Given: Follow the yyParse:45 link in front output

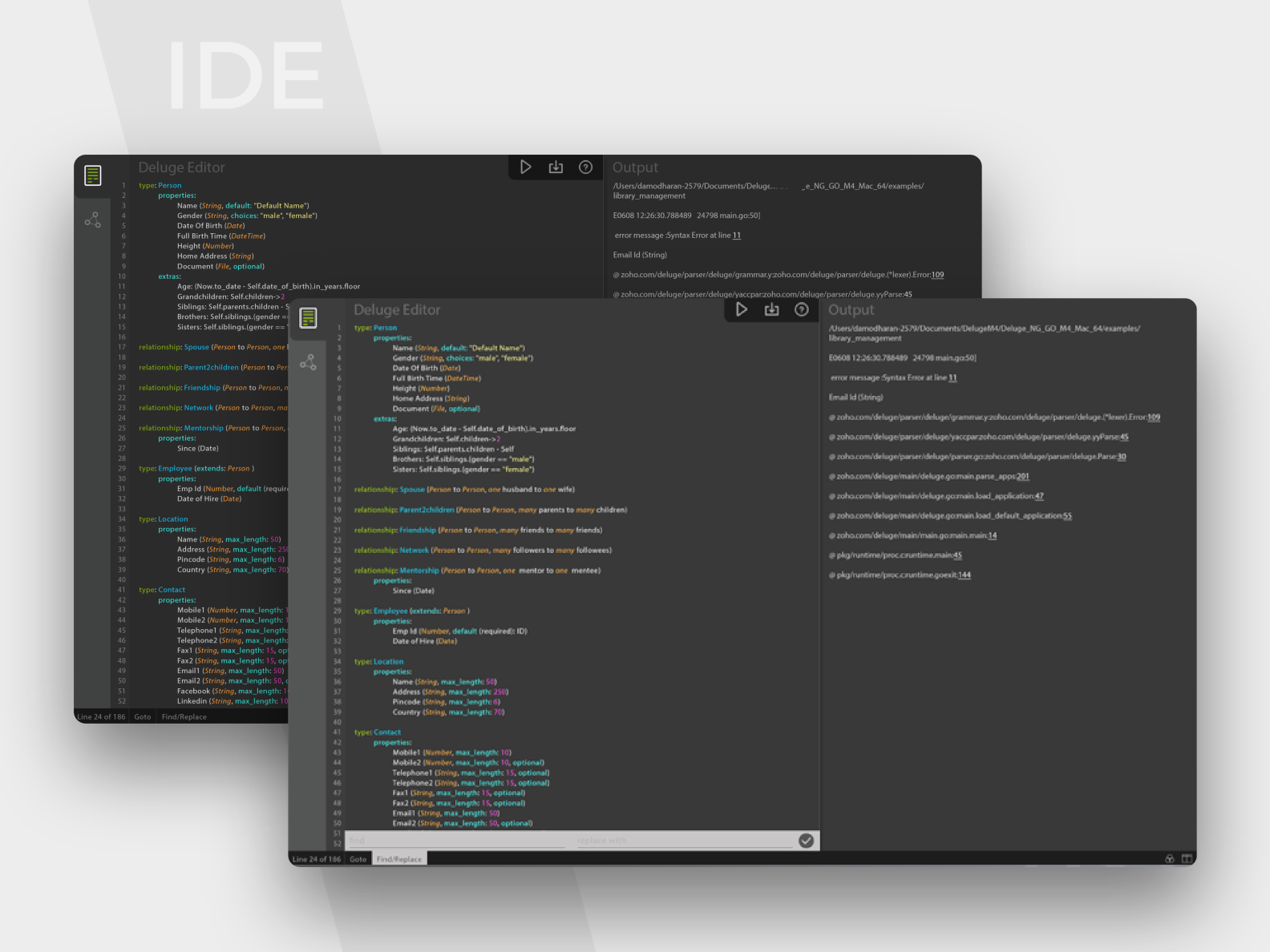Looking at the screenshot, I should click(1124, 437).
